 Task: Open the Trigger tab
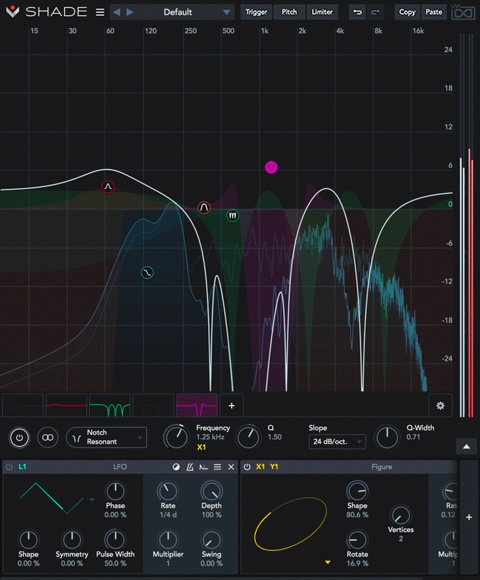click(x=256, y=12)
